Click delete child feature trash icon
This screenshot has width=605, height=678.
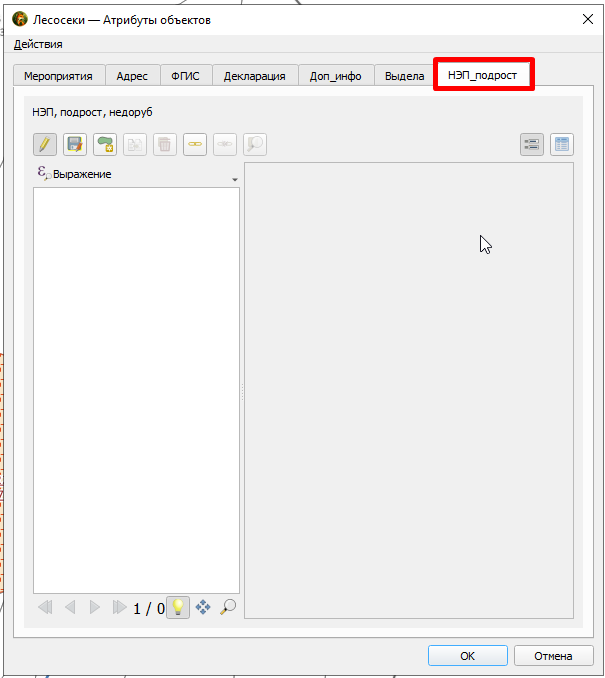[165, 144]
